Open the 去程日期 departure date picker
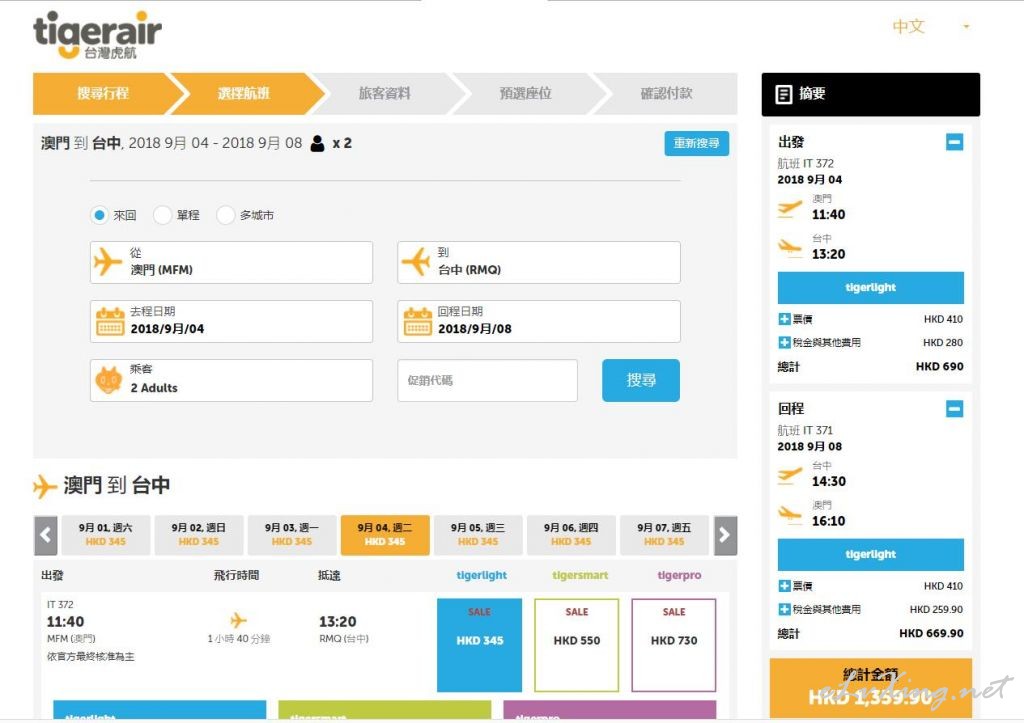The height and width of the screenshot is (723, 1024). pos(231,321)
